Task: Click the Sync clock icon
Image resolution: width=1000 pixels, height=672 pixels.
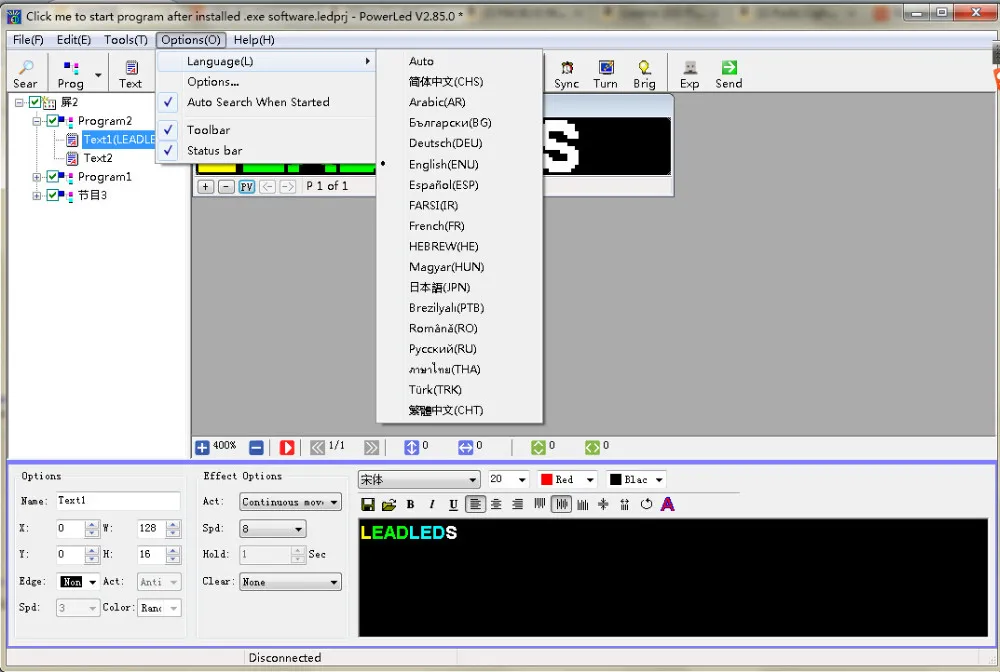Action: coord(566,68)
